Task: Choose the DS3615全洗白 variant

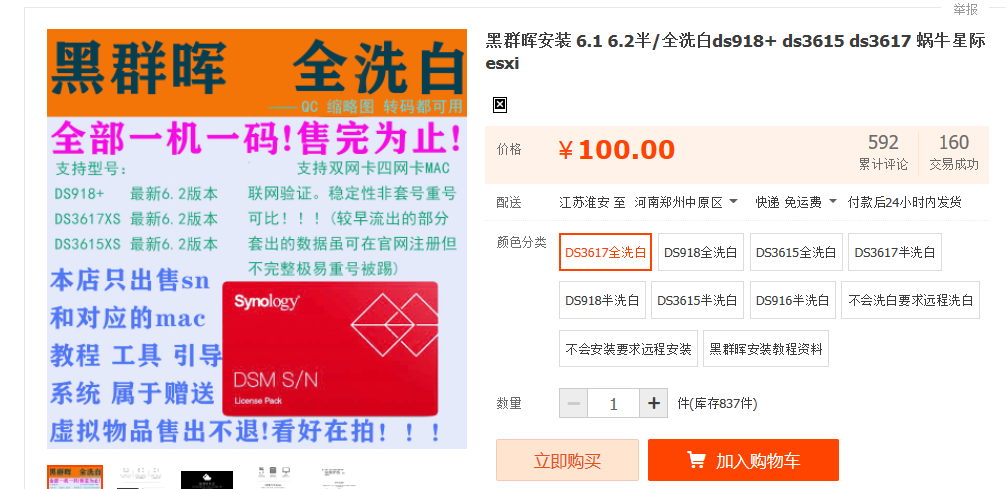Action: tap(796, 252)
